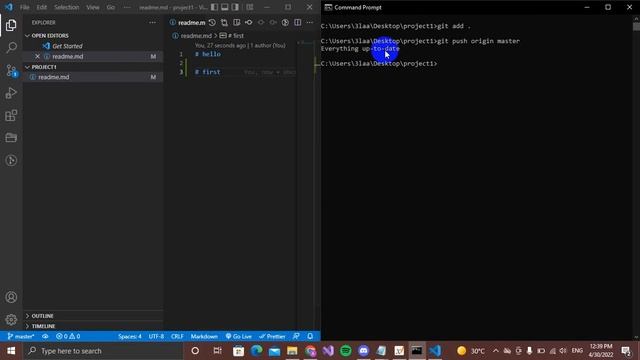Click readme.md in the breadcrumb

click(x=196, y=36)
